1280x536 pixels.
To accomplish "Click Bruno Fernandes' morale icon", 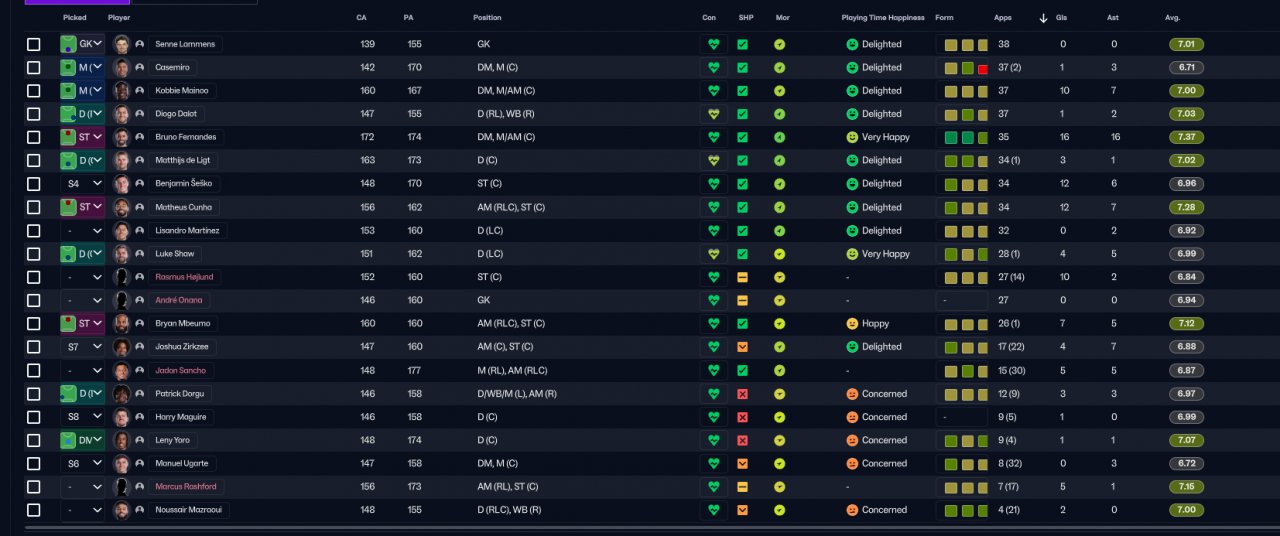I will point(779,137).
